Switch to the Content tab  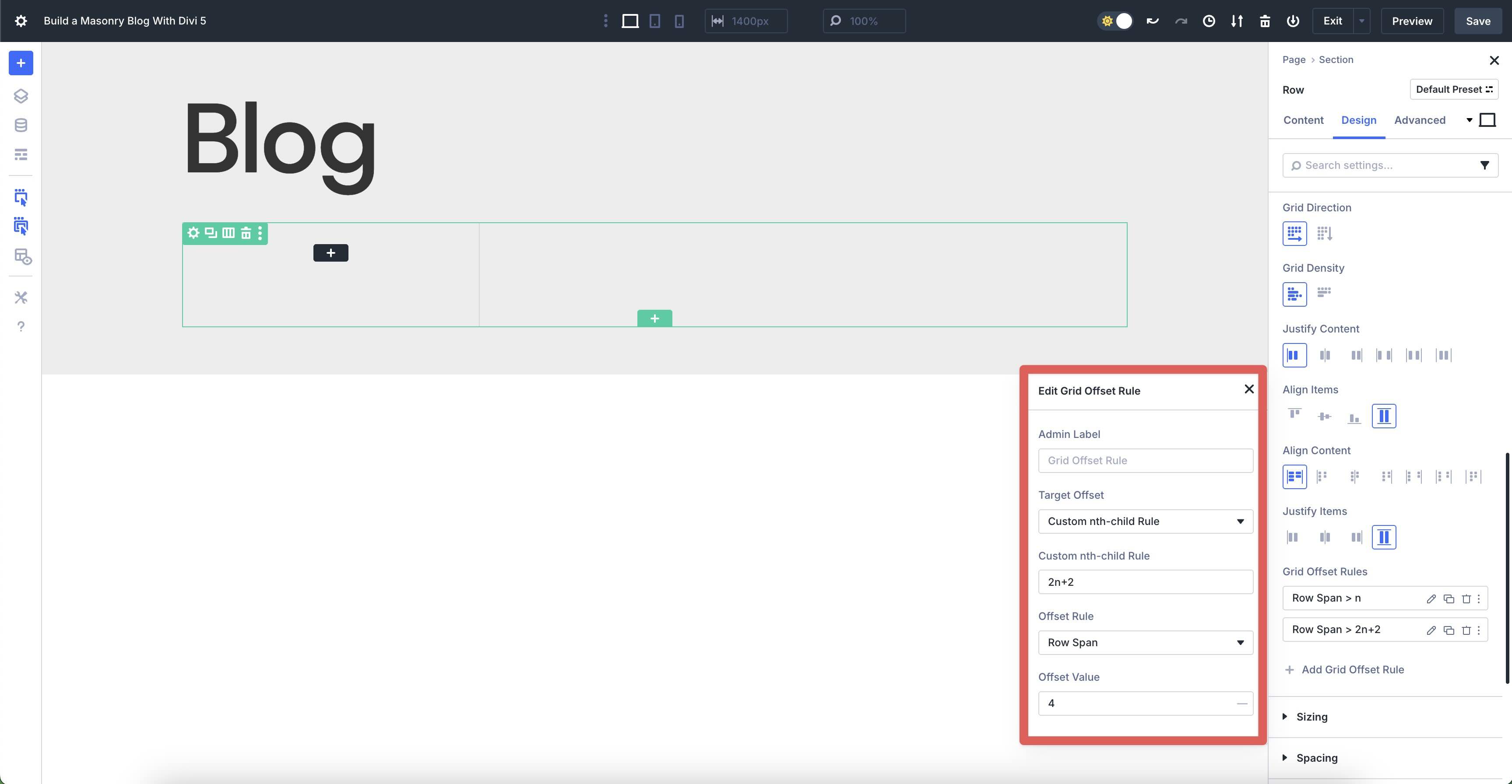[1303, 120]
